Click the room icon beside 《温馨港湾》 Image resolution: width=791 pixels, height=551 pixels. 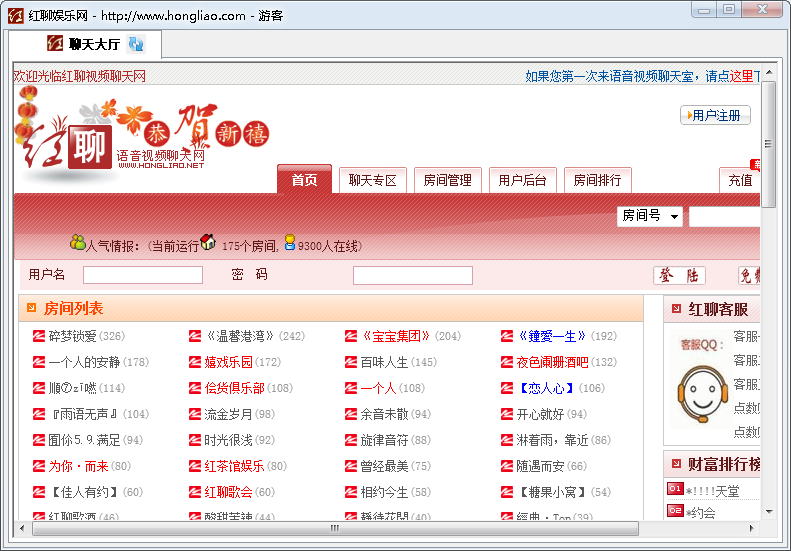[x=195, y=336]
